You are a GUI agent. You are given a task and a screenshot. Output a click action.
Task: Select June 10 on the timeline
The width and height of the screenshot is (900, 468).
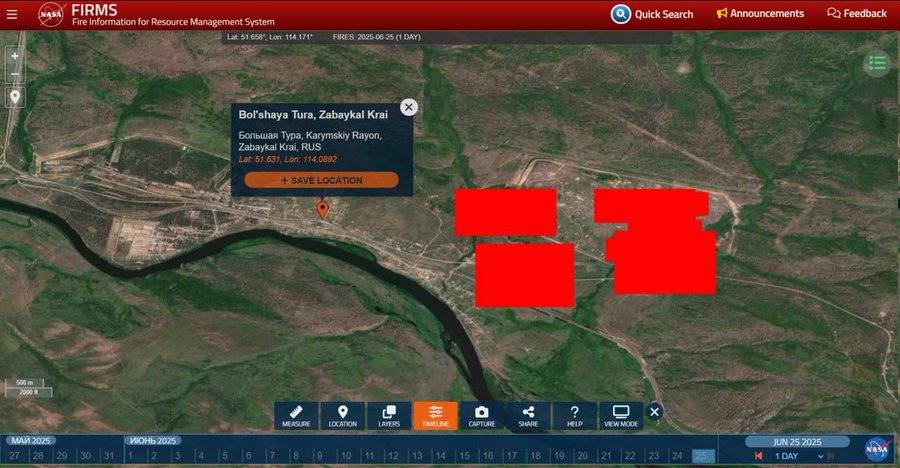[346, 456]
